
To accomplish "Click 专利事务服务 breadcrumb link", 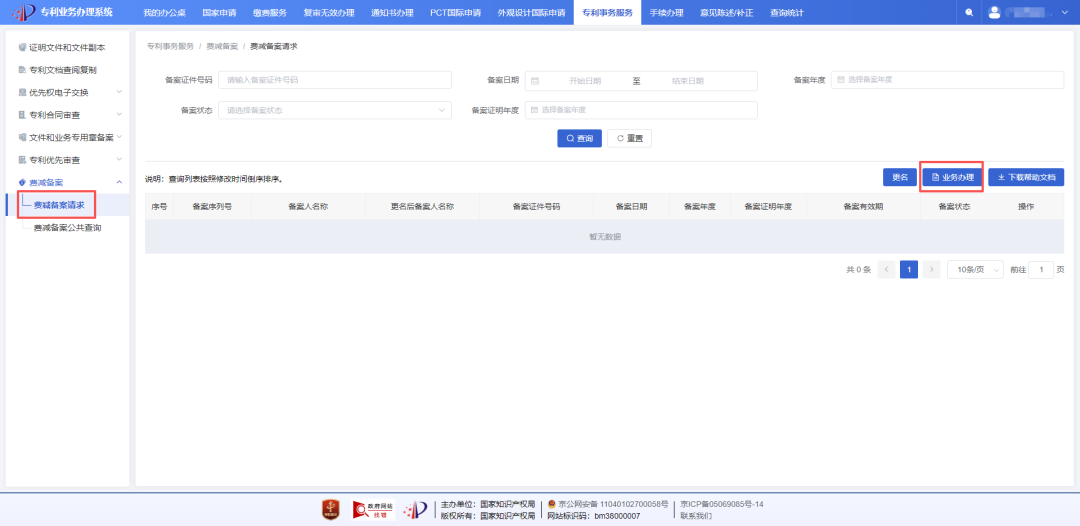I will [170, 46].
